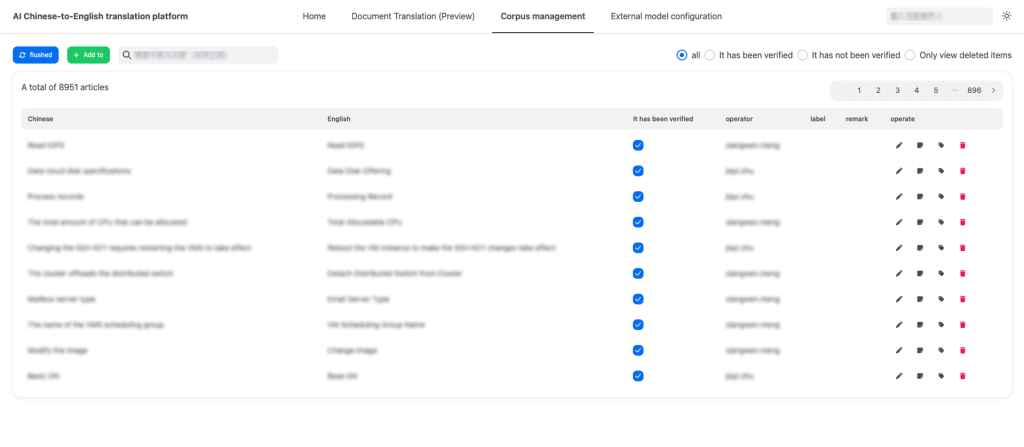The image size is (1024, 447).
Task: Select 'Only view deleted items' radio option
Action: point(910,55)
